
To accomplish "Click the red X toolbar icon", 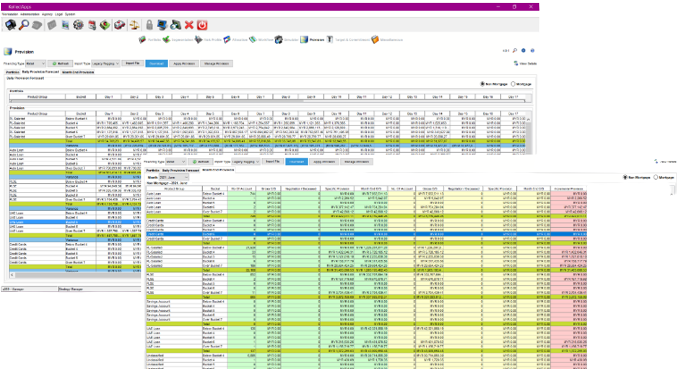I will [189, 25].
